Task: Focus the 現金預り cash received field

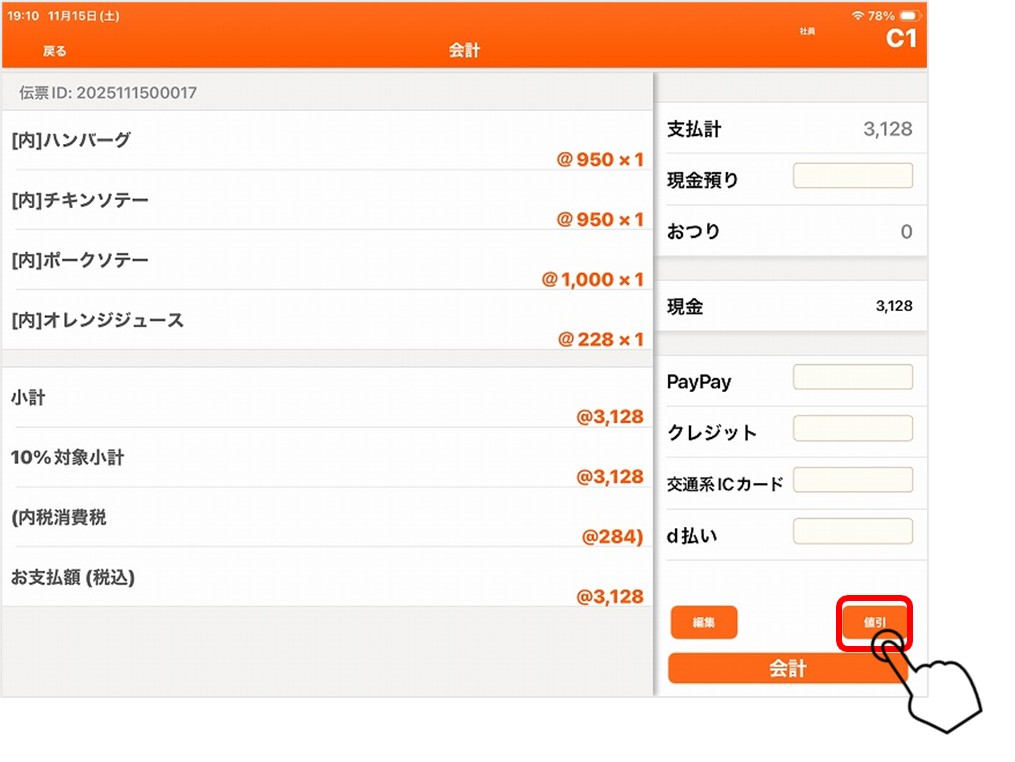Action: (852, 176)
